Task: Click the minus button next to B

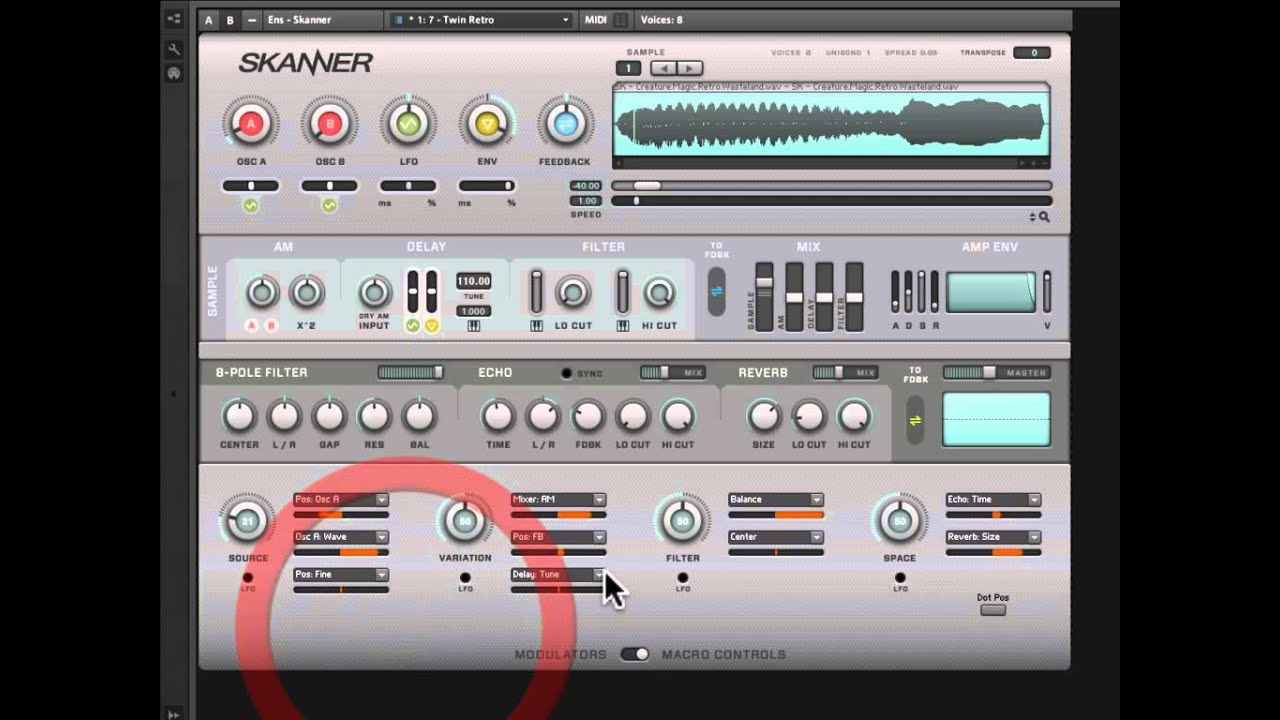Action: (251, 20)
